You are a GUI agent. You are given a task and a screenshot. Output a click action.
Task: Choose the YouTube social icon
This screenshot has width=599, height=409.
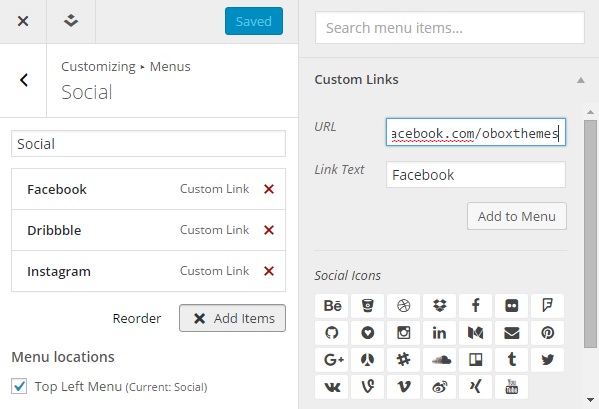pos(512,387)
